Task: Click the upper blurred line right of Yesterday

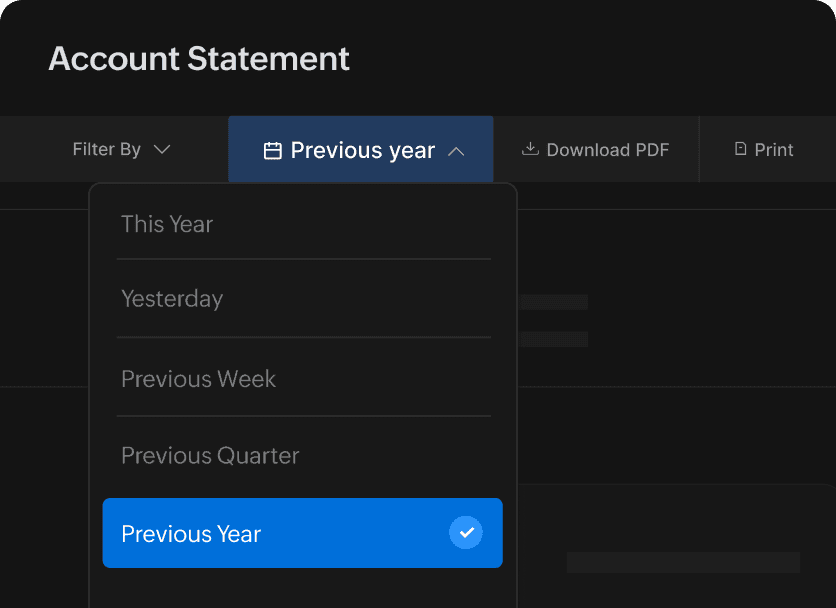Action: pyautogui.click(x=553, y=302)
